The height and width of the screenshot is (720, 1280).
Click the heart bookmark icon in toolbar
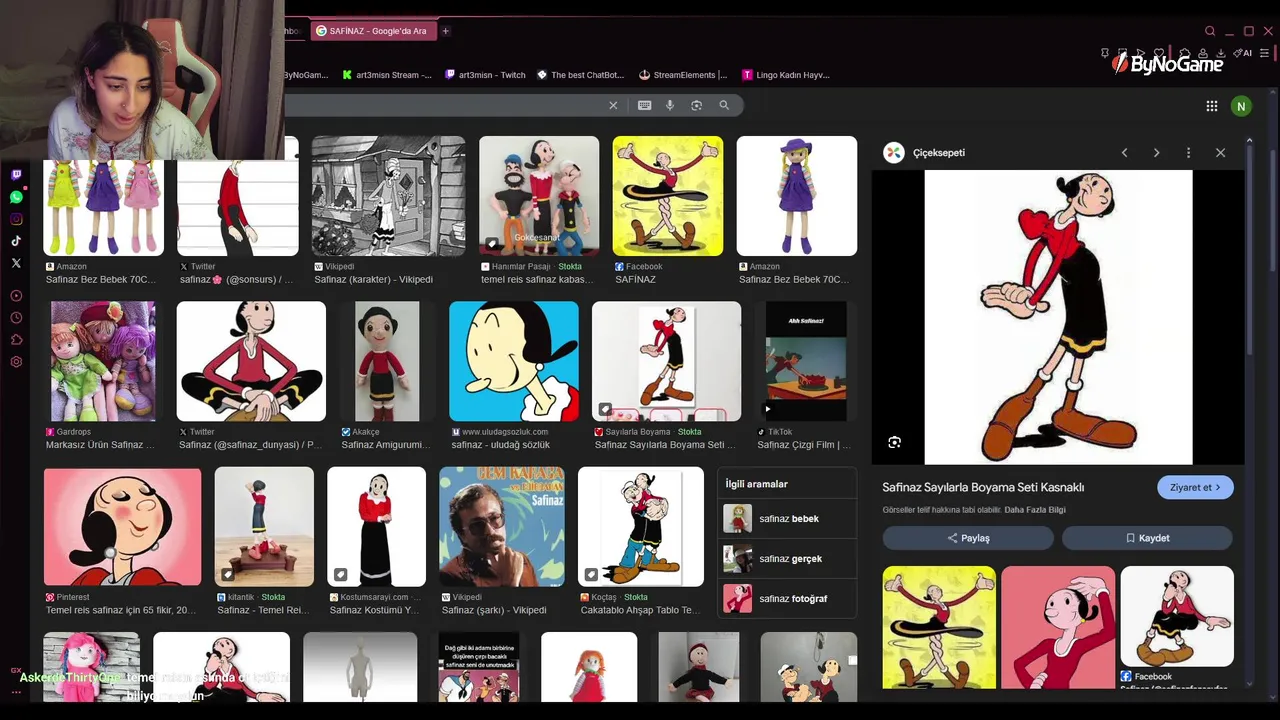tap(1160, 53)
